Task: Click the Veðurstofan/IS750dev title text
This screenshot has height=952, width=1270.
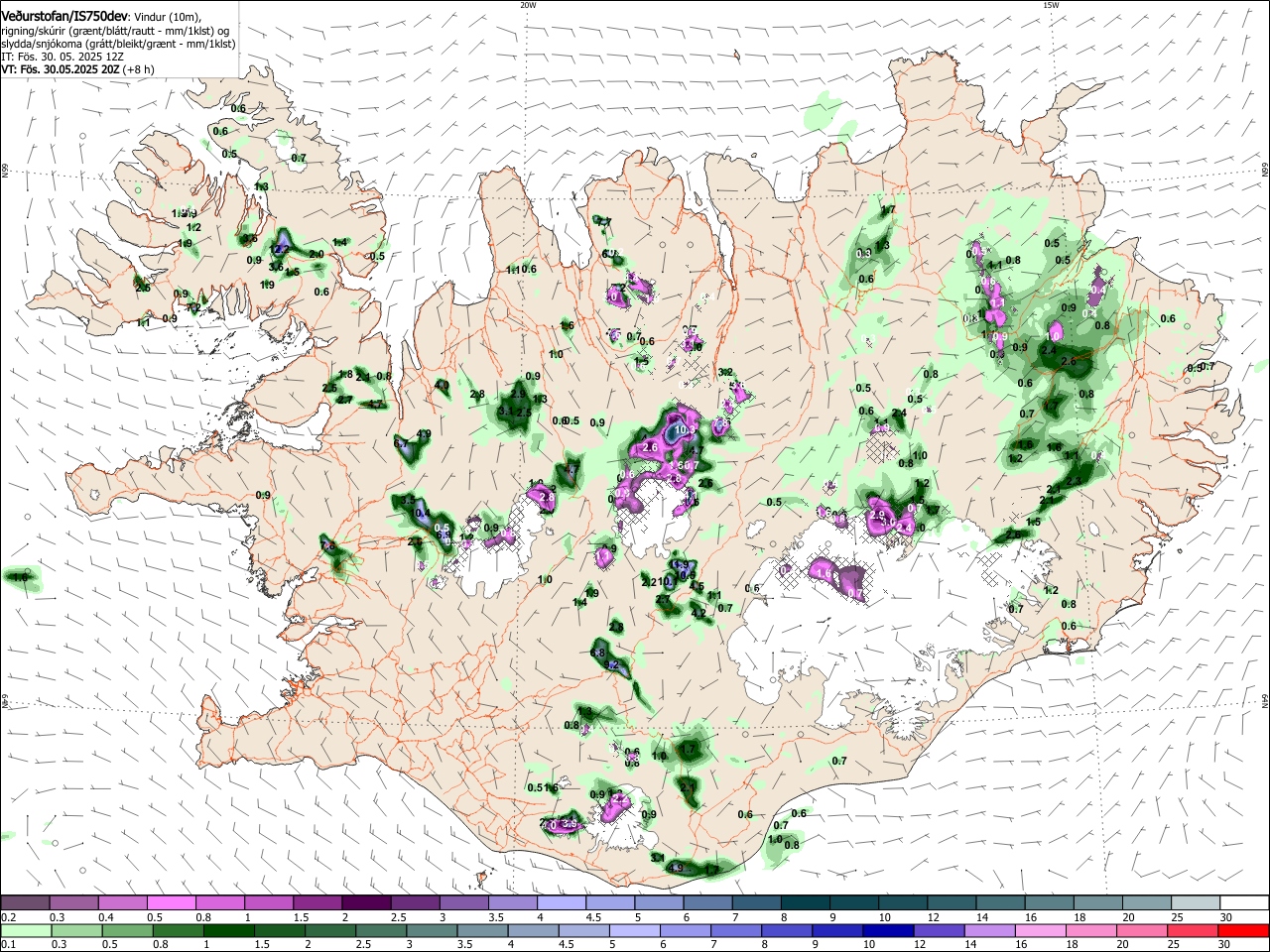Action: pyautogui.click(x=63, y=16)
